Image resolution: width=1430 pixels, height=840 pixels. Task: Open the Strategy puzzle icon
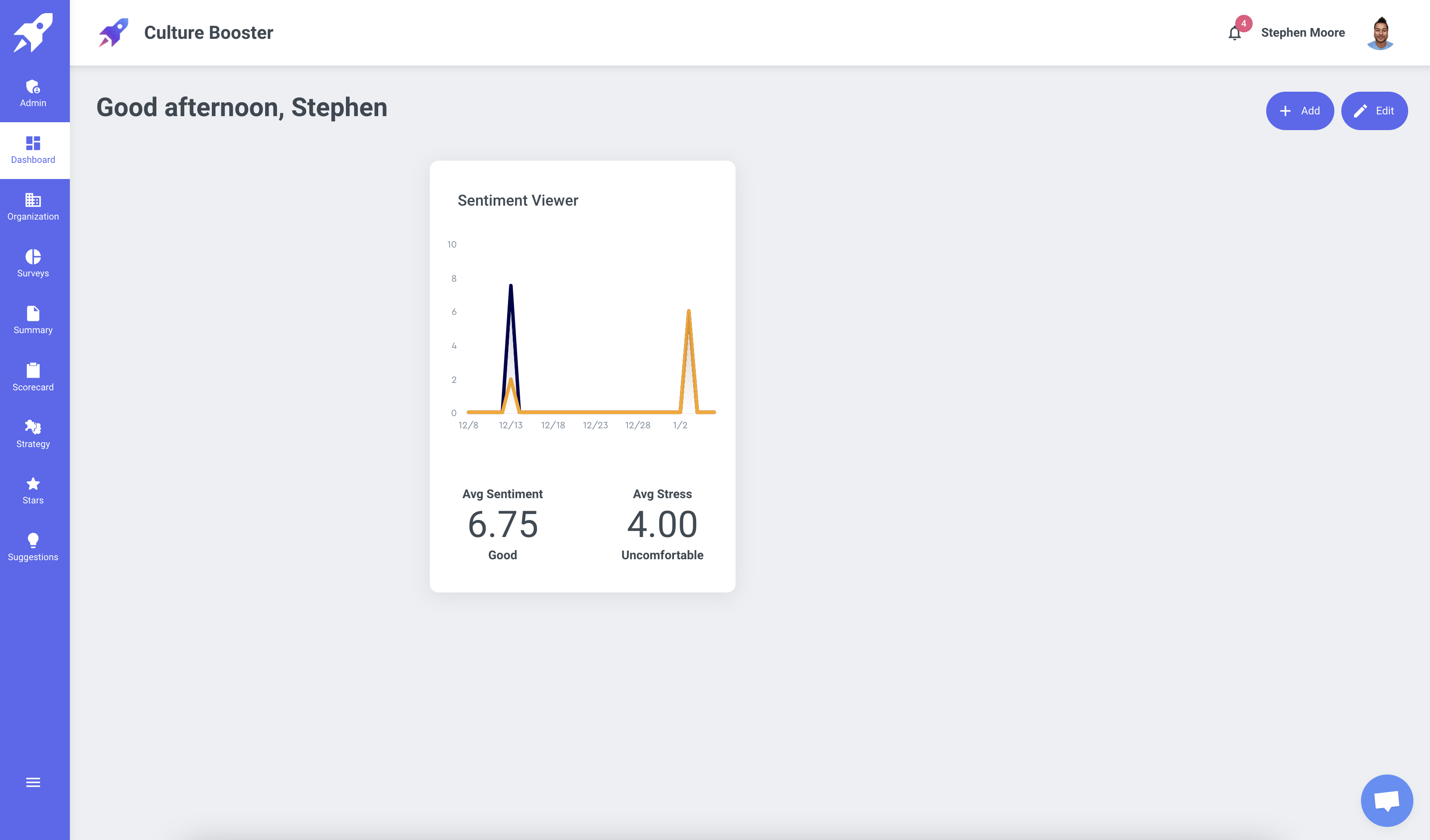coord(33,427)
